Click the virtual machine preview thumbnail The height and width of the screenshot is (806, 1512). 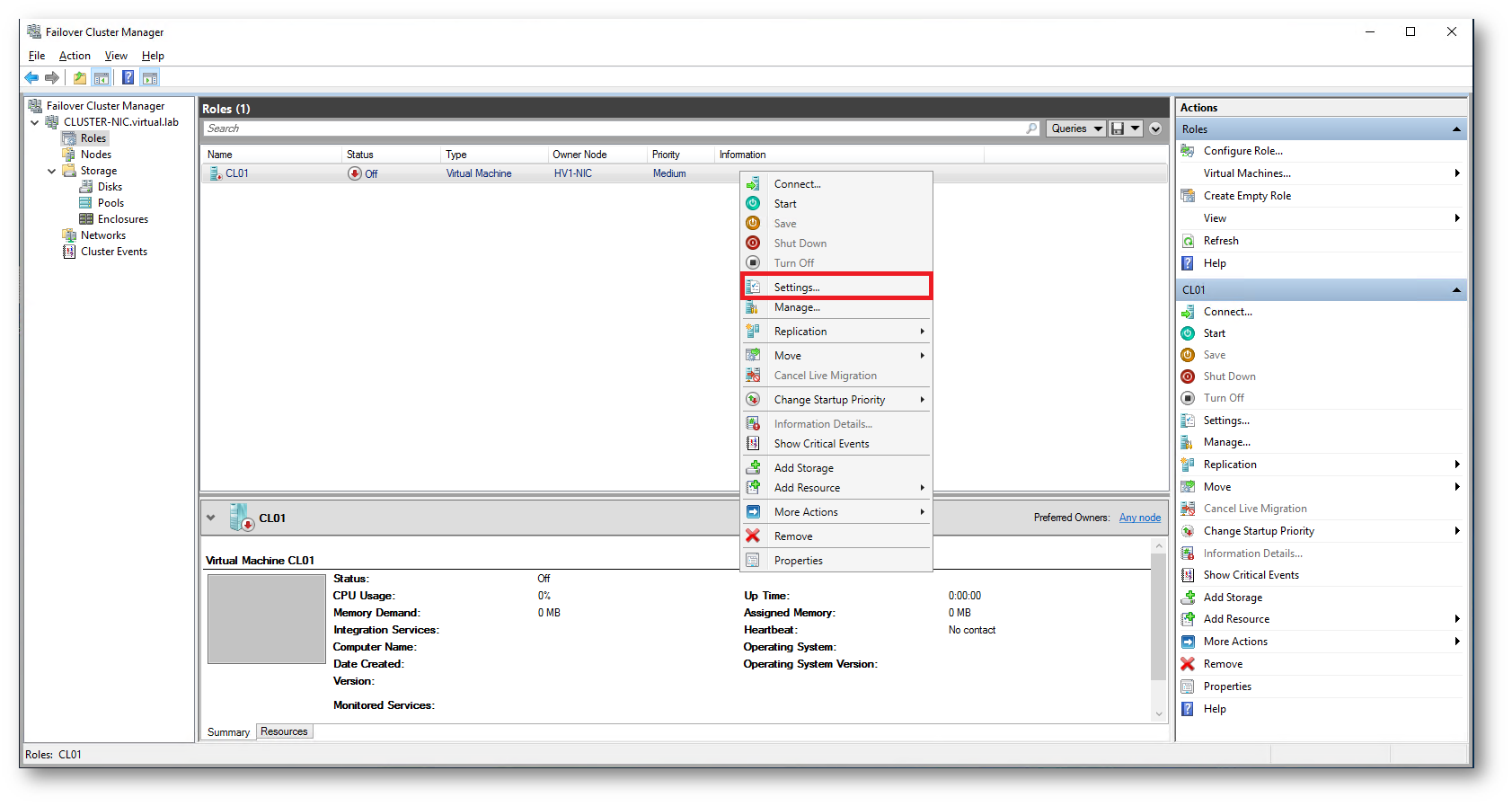267,619
